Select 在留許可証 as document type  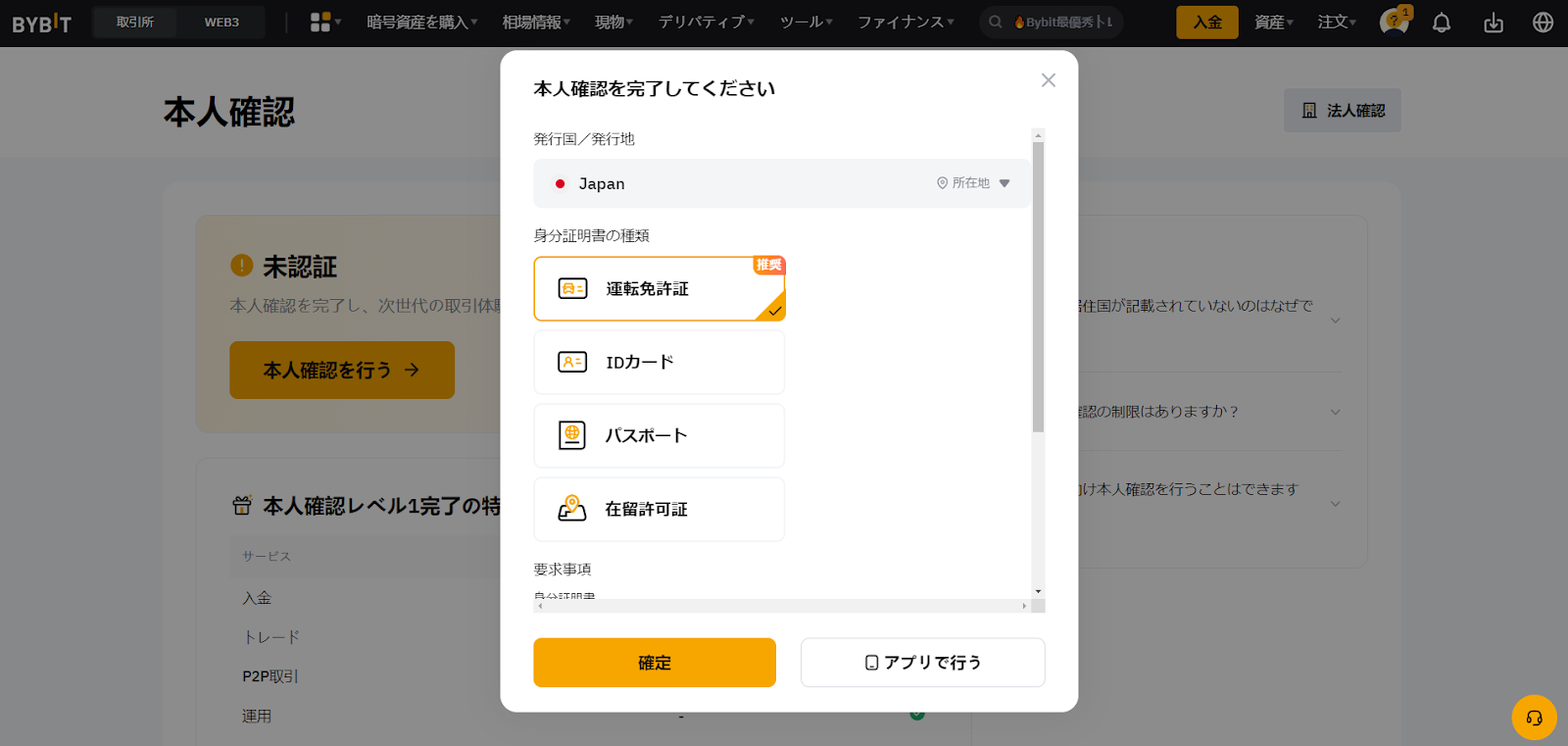click(660, 509)
